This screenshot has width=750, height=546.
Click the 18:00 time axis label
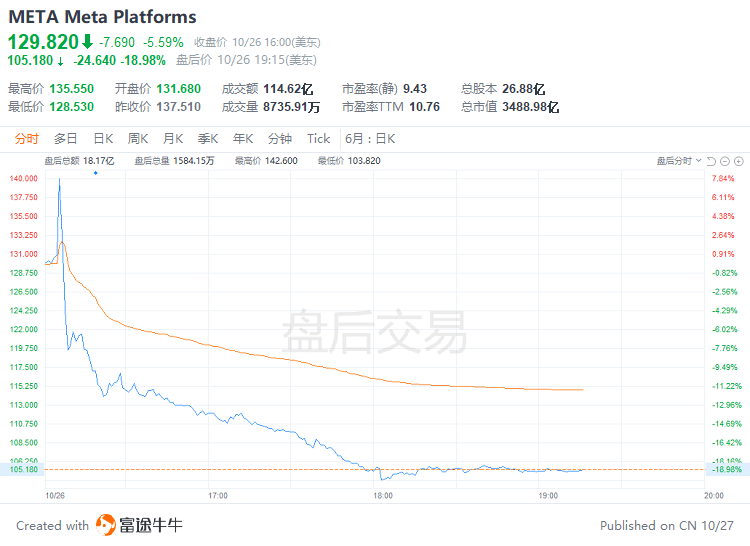click(x=383, y=495)
